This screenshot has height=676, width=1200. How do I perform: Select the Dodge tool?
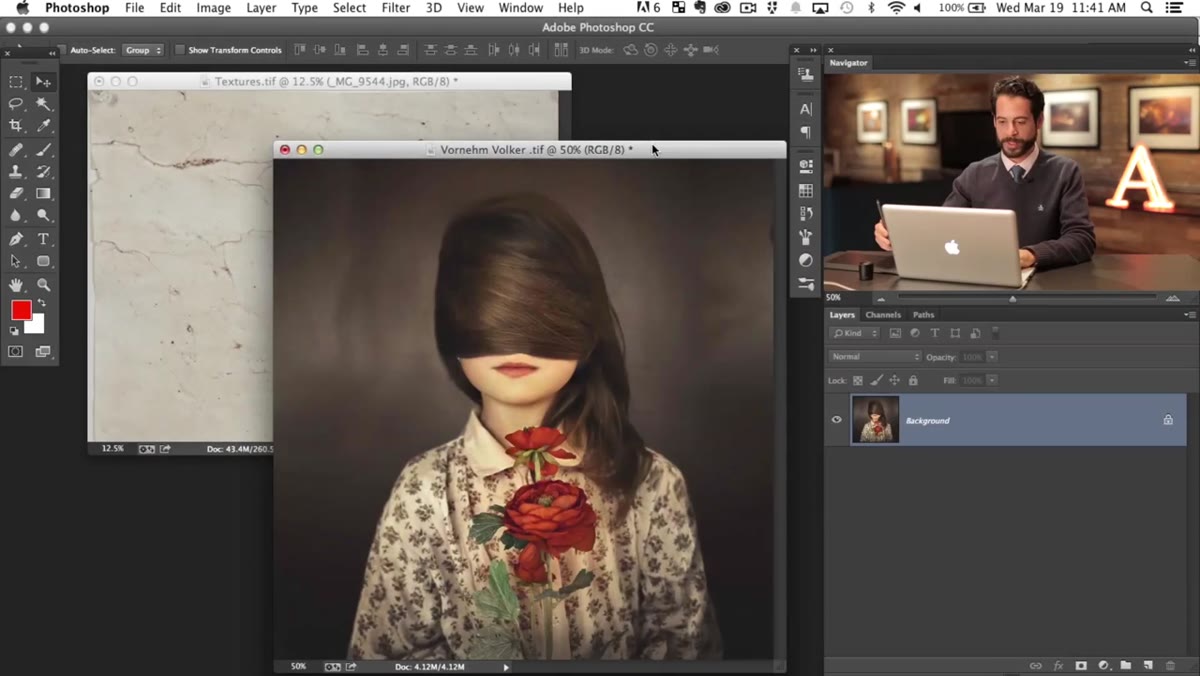click(x=43, y=215)
